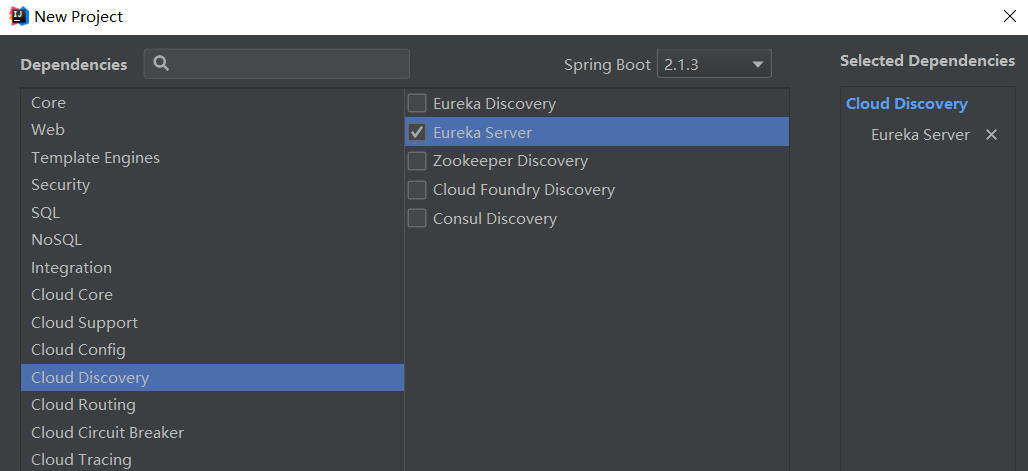Viewport: 1028px width, 471px height.
Task: Close the New Project dialog
Action: pos(1010,16)
